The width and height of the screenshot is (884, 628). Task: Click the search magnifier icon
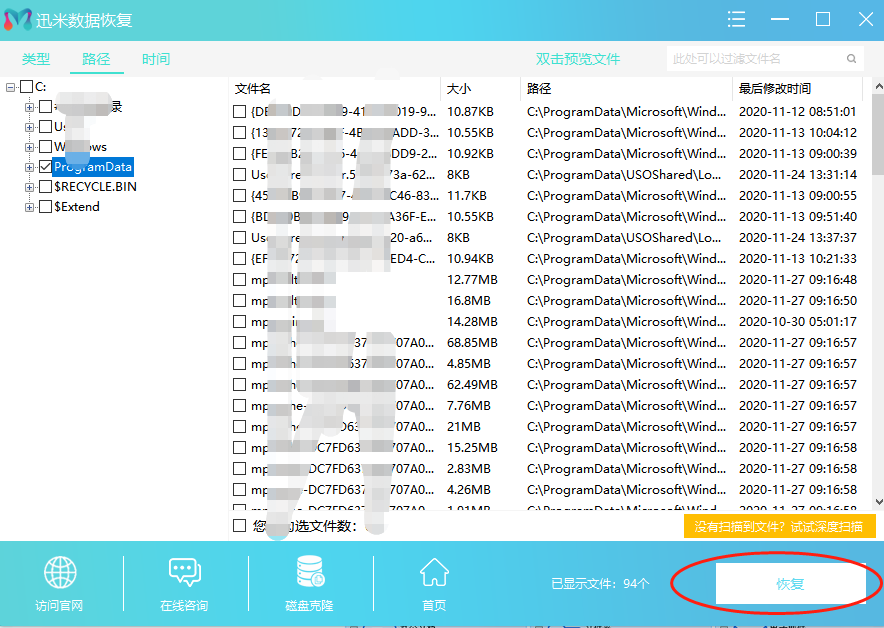point(853,59)
